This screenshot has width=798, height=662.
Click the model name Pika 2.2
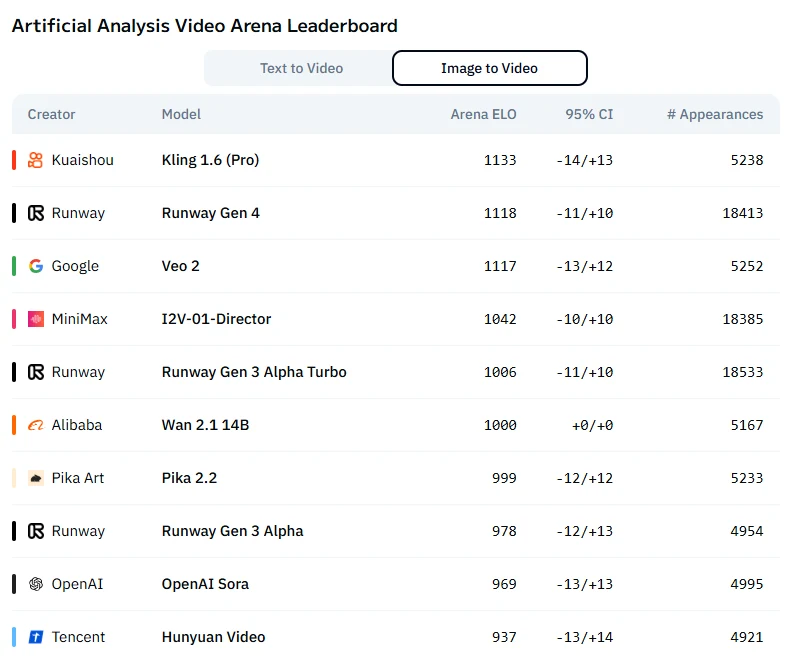[x=189, y=478]
